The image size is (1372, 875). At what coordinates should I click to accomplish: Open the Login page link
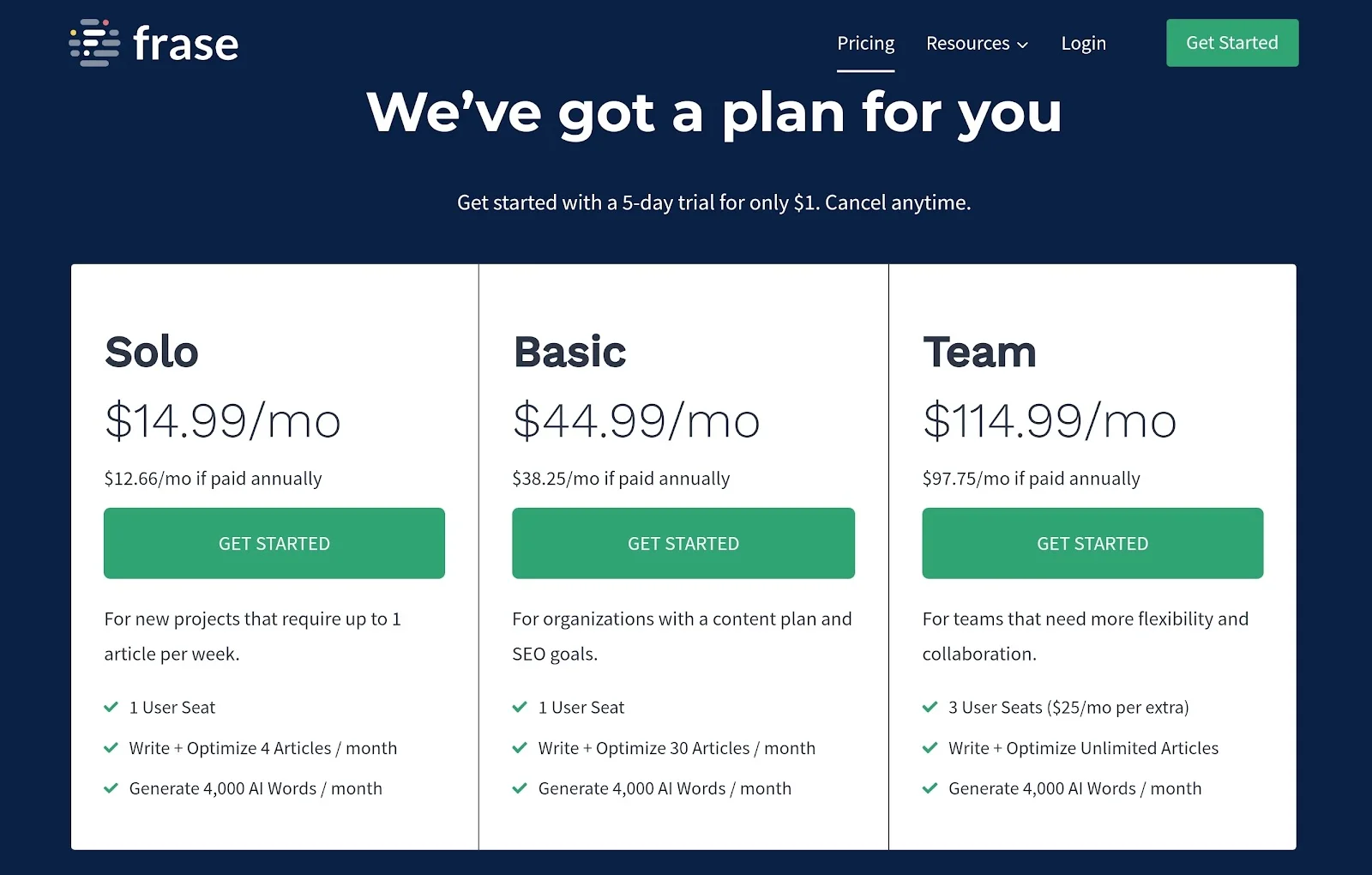click(1083, 43)
